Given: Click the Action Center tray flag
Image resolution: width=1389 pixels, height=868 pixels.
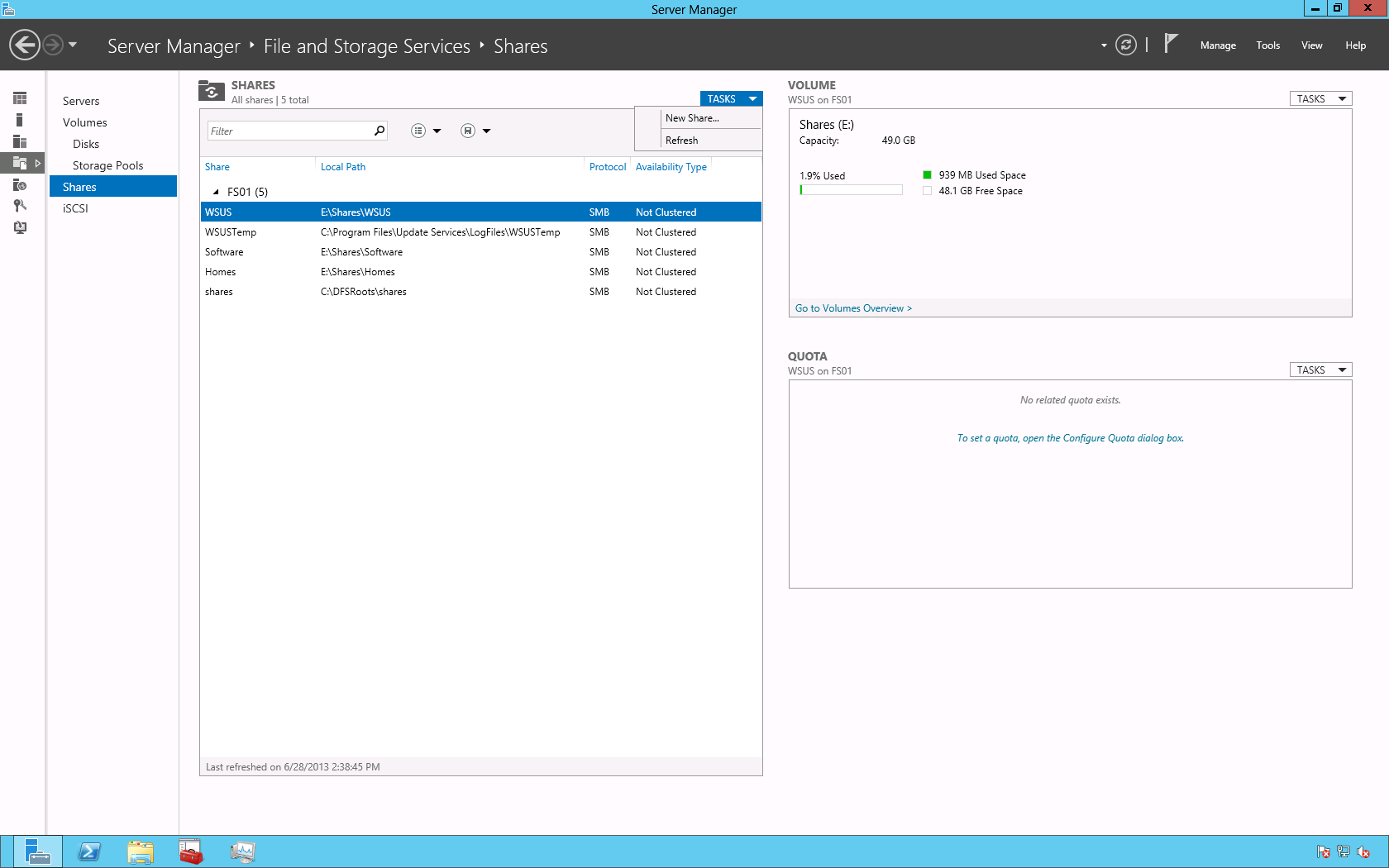Looking at the screenshot, I should [x=1324, y=851].
